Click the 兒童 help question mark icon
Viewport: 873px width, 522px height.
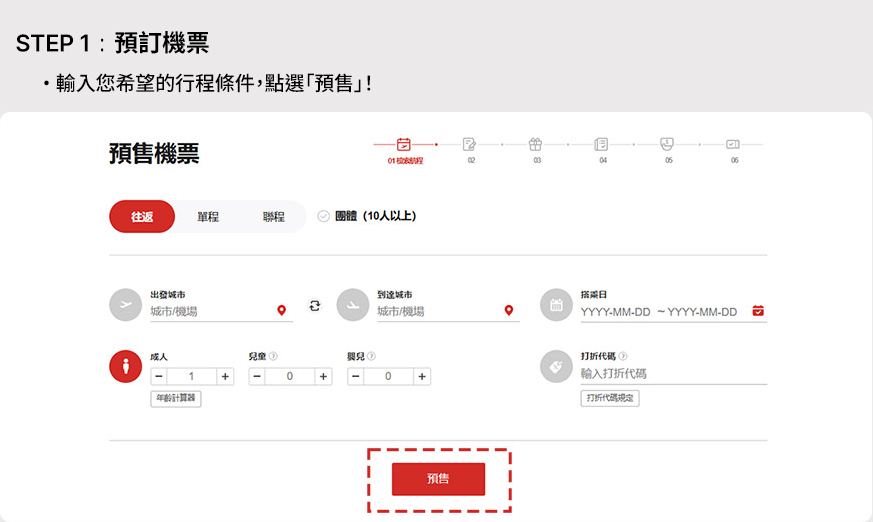[x=273, y=356]
